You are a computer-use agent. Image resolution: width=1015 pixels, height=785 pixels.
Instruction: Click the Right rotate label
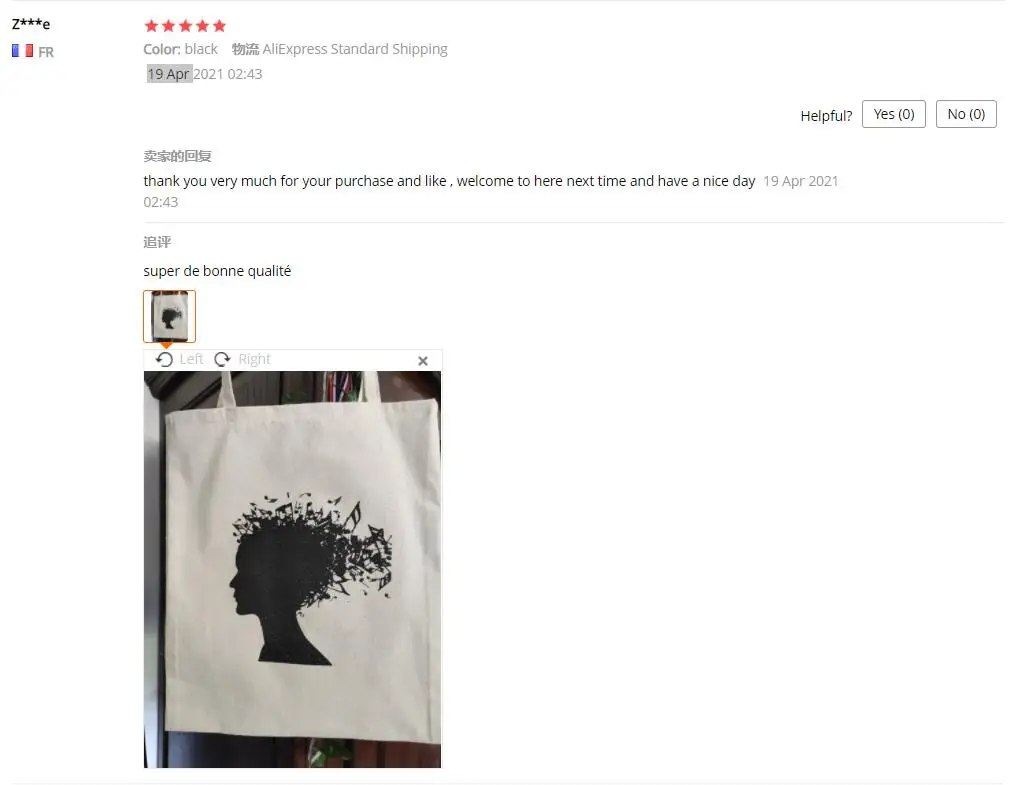click(254, 359)
